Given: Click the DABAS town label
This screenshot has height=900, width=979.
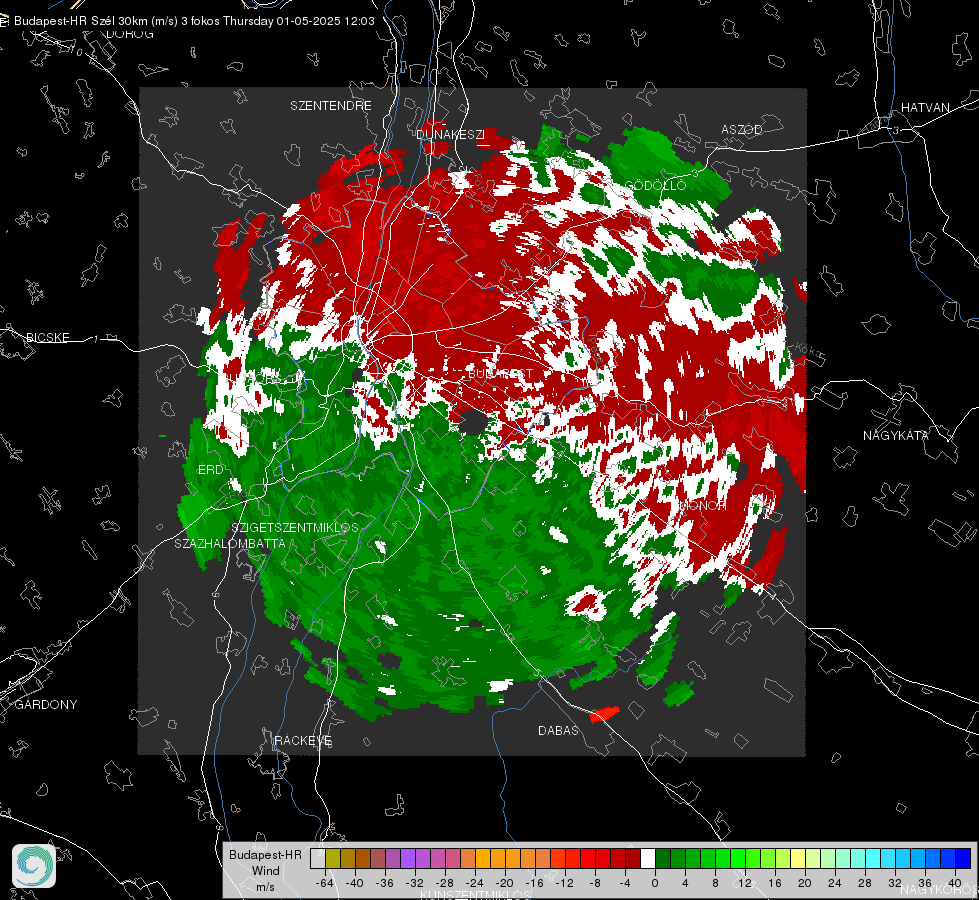Looking at the screenshot, I should pos(558,730).
